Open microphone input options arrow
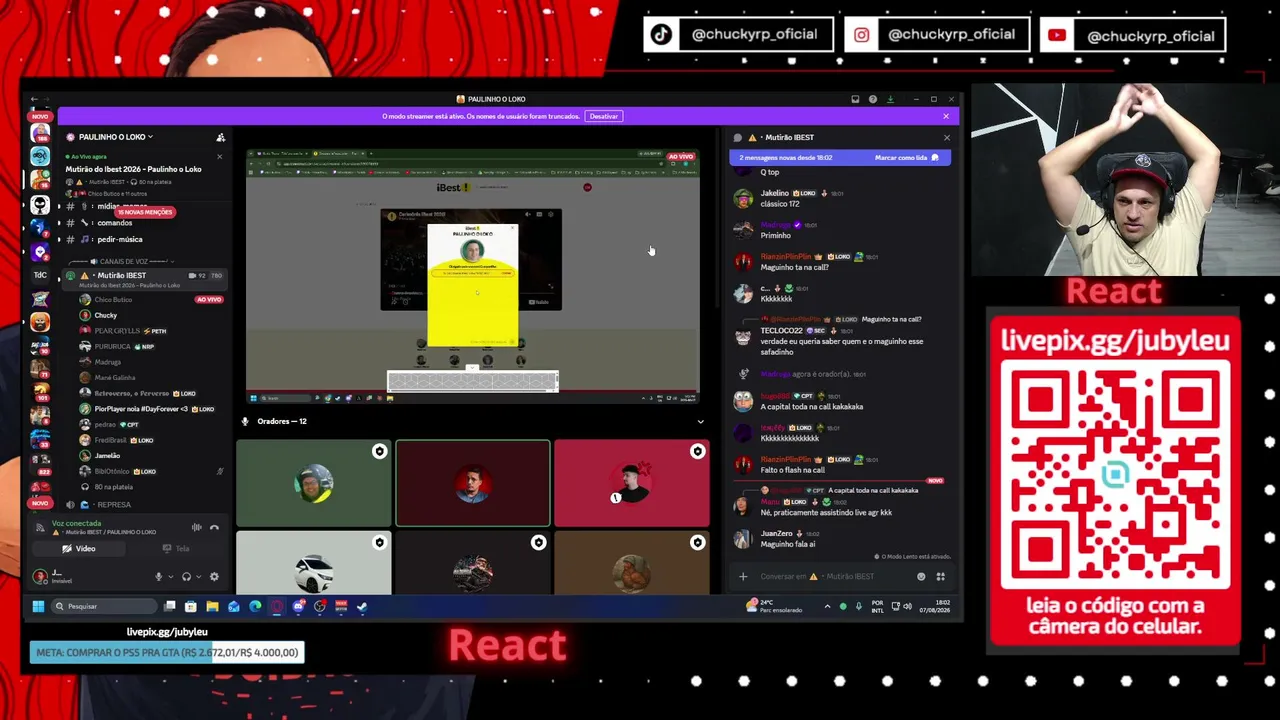This screenshot has height=720, width=1280. click(170, 576)
